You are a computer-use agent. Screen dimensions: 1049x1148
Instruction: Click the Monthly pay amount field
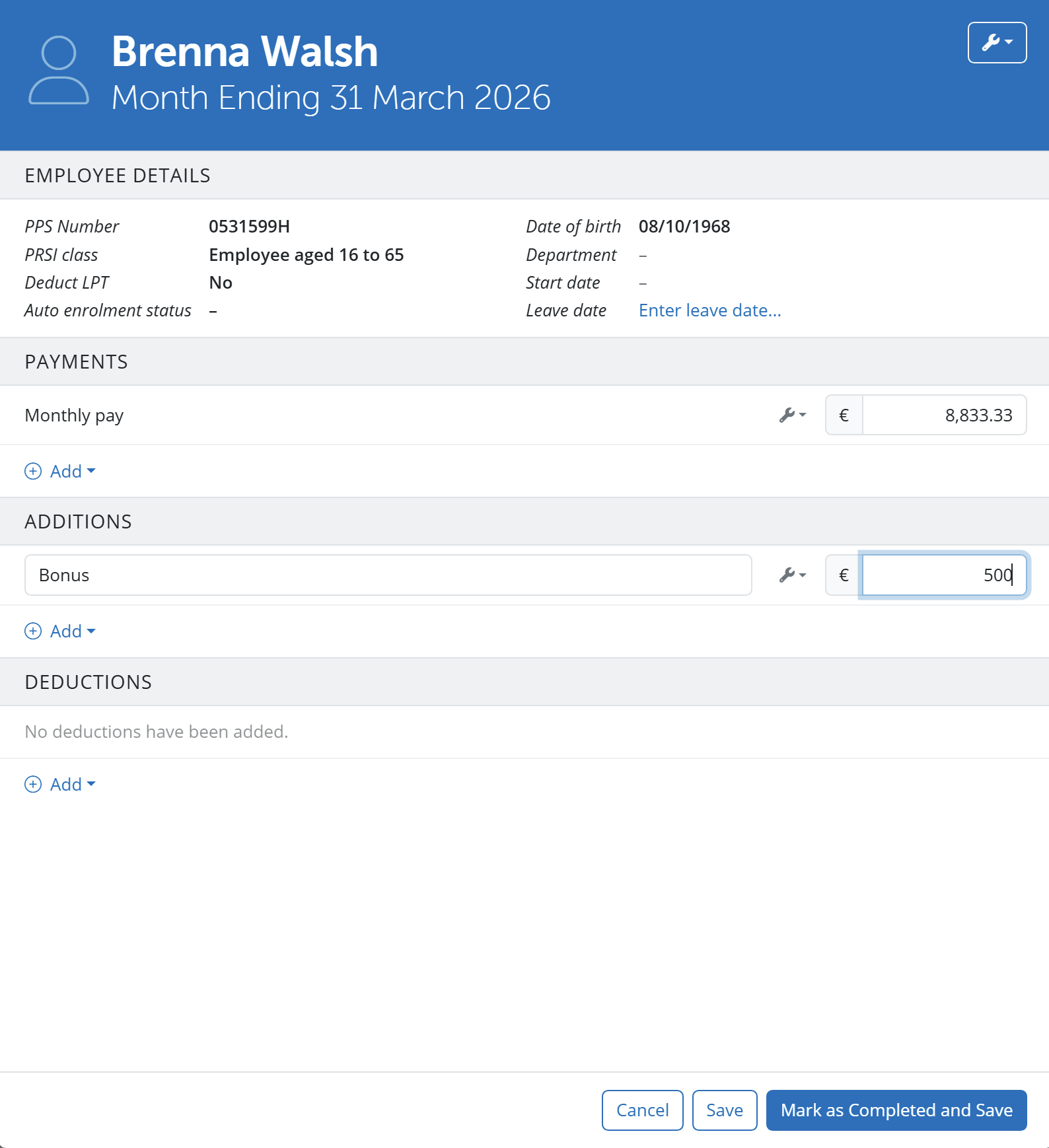(944, 415)
